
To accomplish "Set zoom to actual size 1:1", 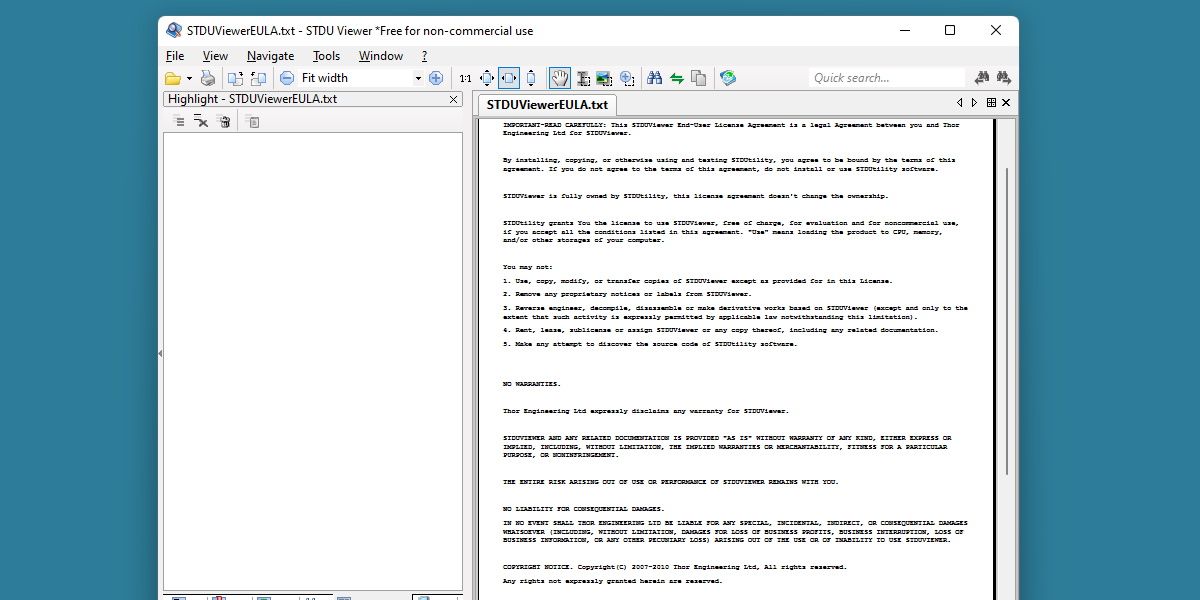I will coord(465,78).
